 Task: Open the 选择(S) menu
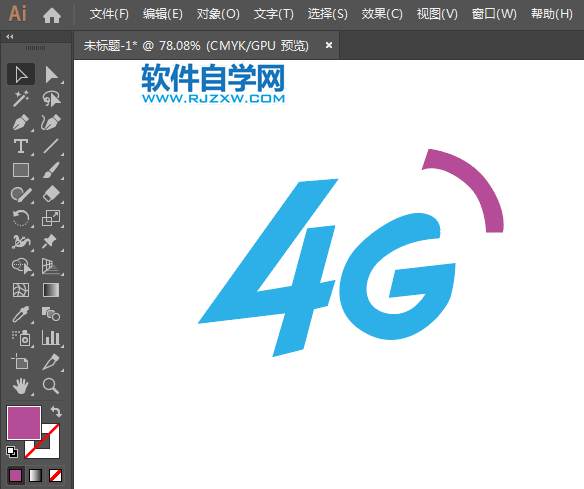point(328,15)
